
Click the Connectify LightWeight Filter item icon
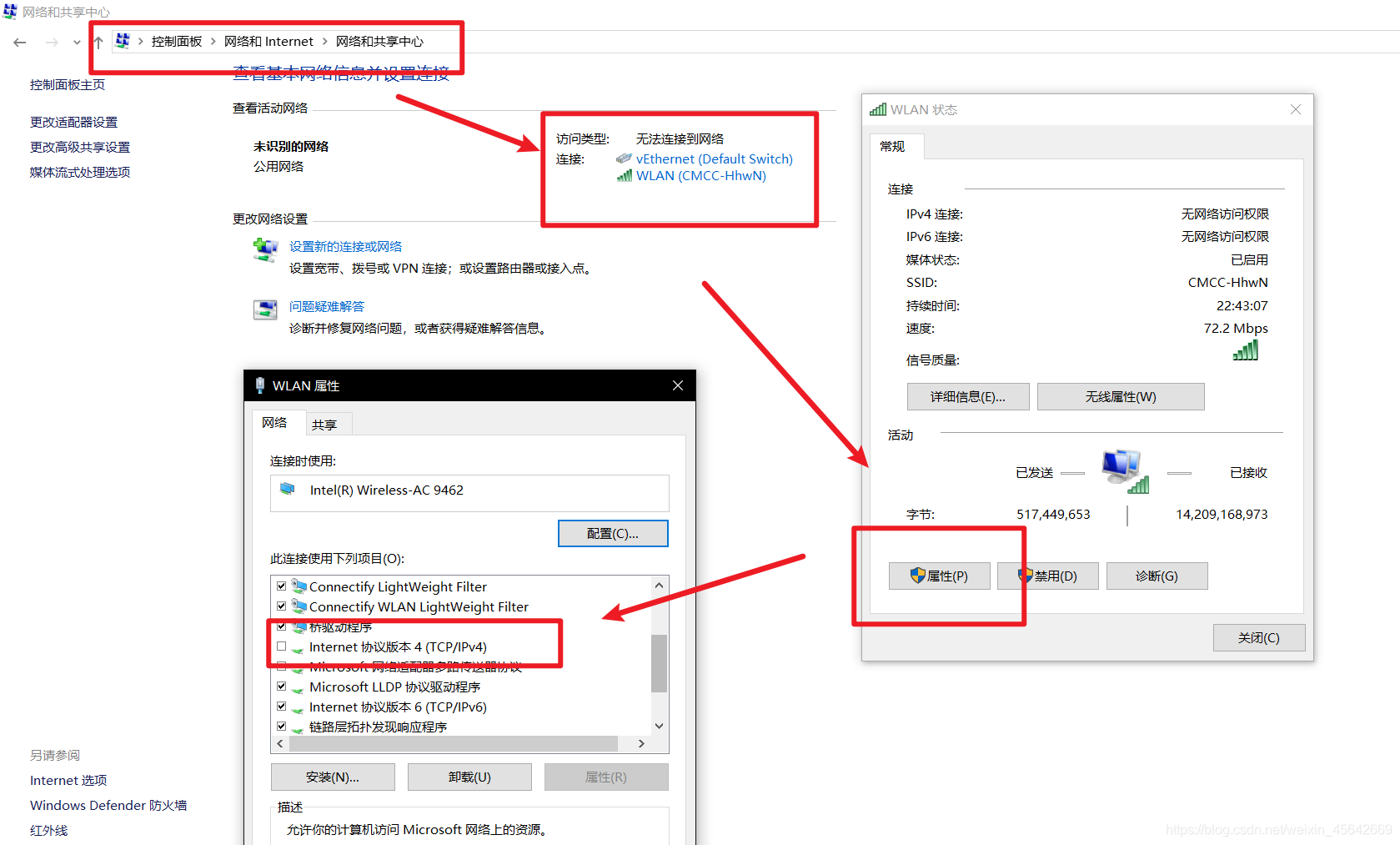pyautogui.click(x=299, y=586)
